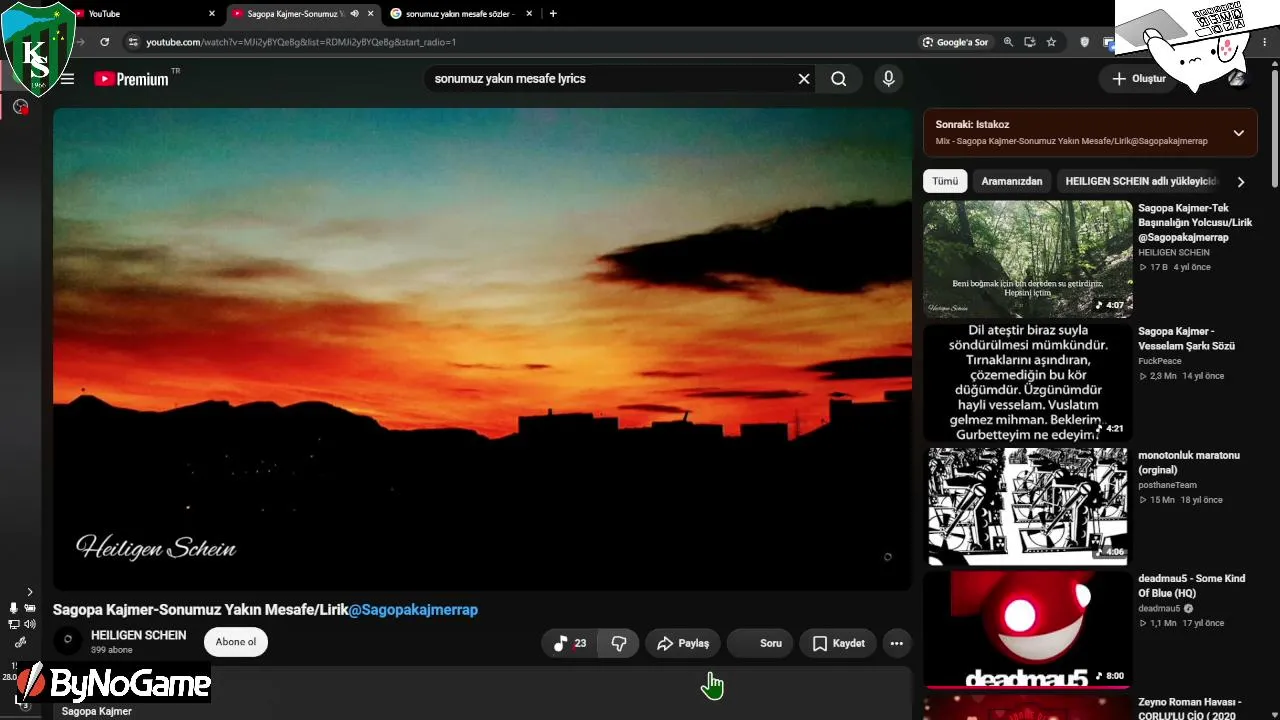The height and width of the screenshot is (720, 1280).
Task: Open a new browser tab
Action: pos(553,14)
